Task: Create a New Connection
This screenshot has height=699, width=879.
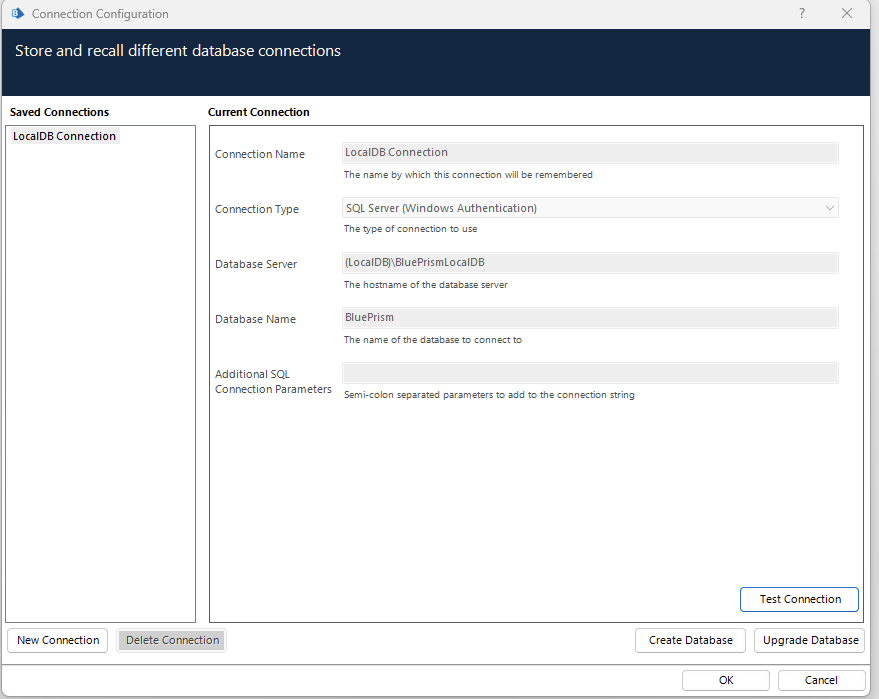Action: pos(58,640)
